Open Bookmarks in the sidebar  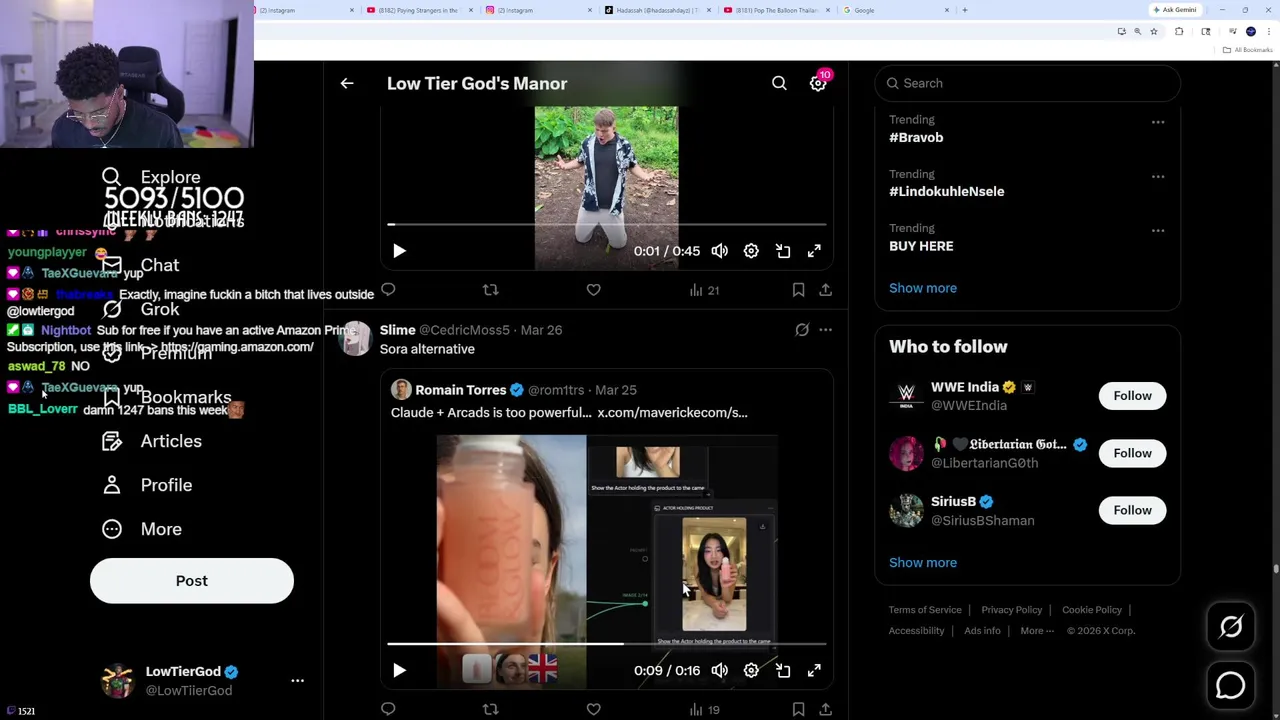[166, 398]
